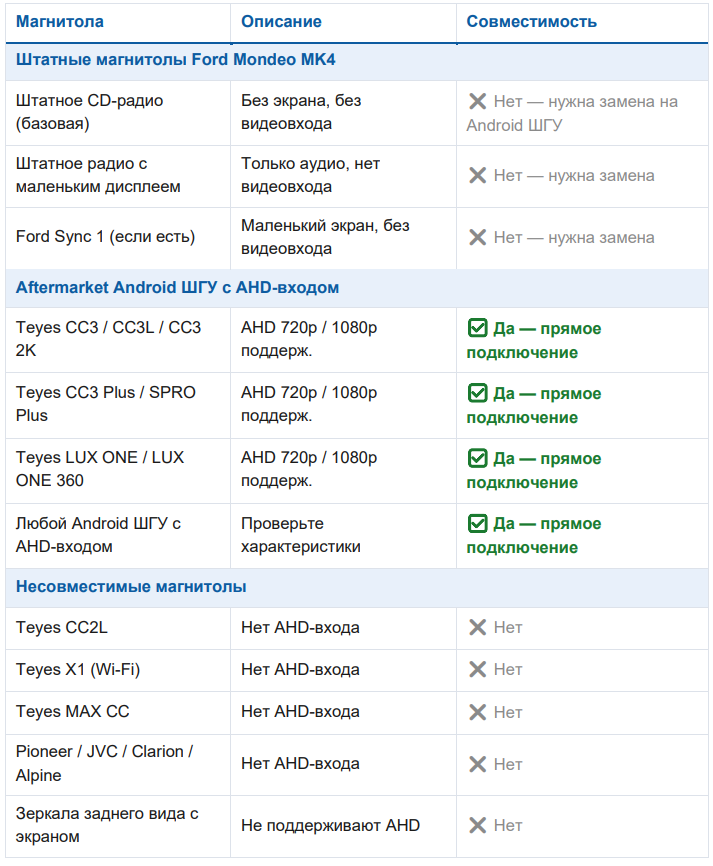Click cell Teyes LUX ONE / LUX ONE 360
Screen dimensions: 713x866
coord(118,470)
